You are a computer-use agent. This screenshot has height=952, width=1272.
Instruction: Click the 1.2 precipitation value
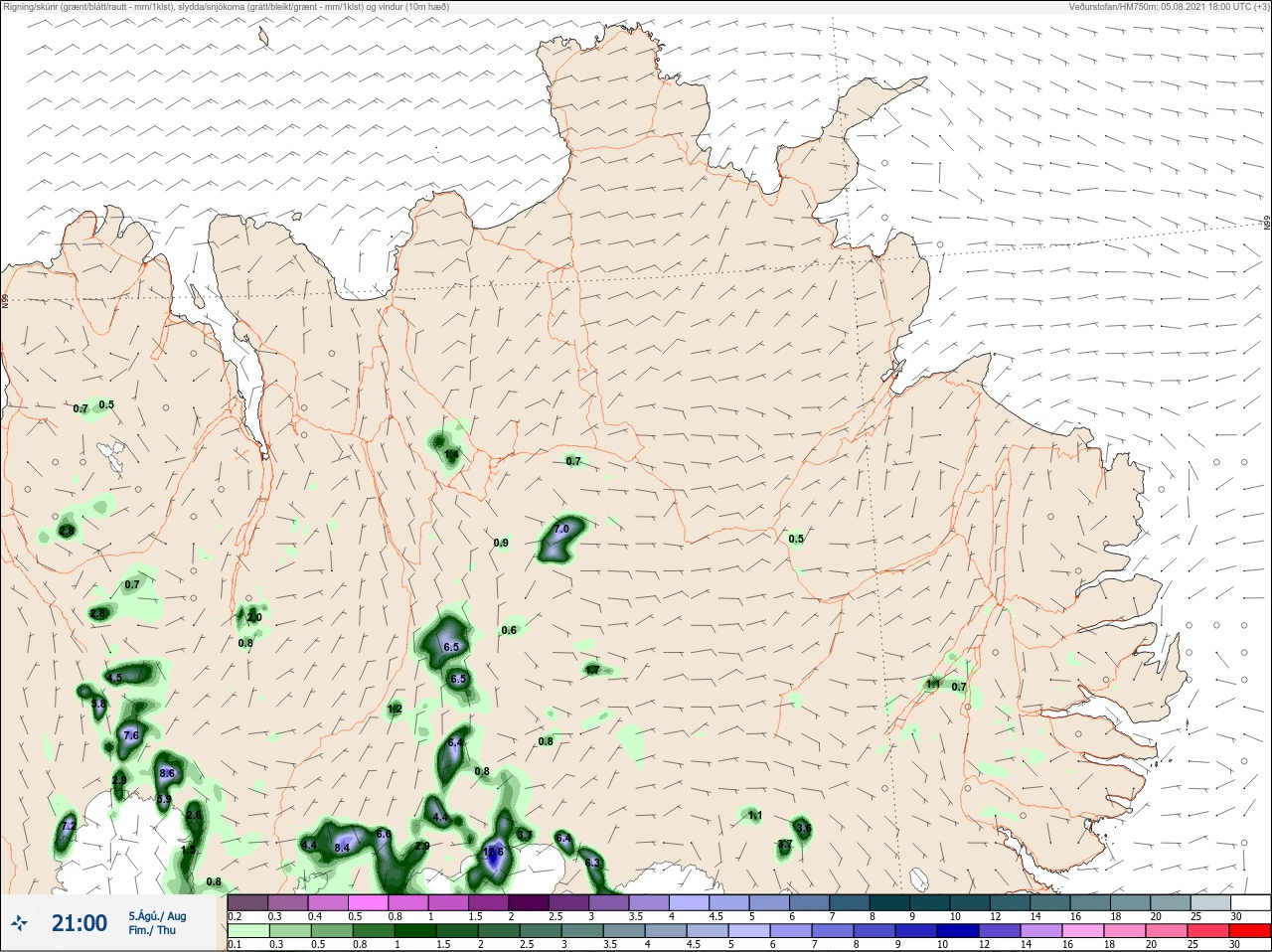[x=395, y=709]
